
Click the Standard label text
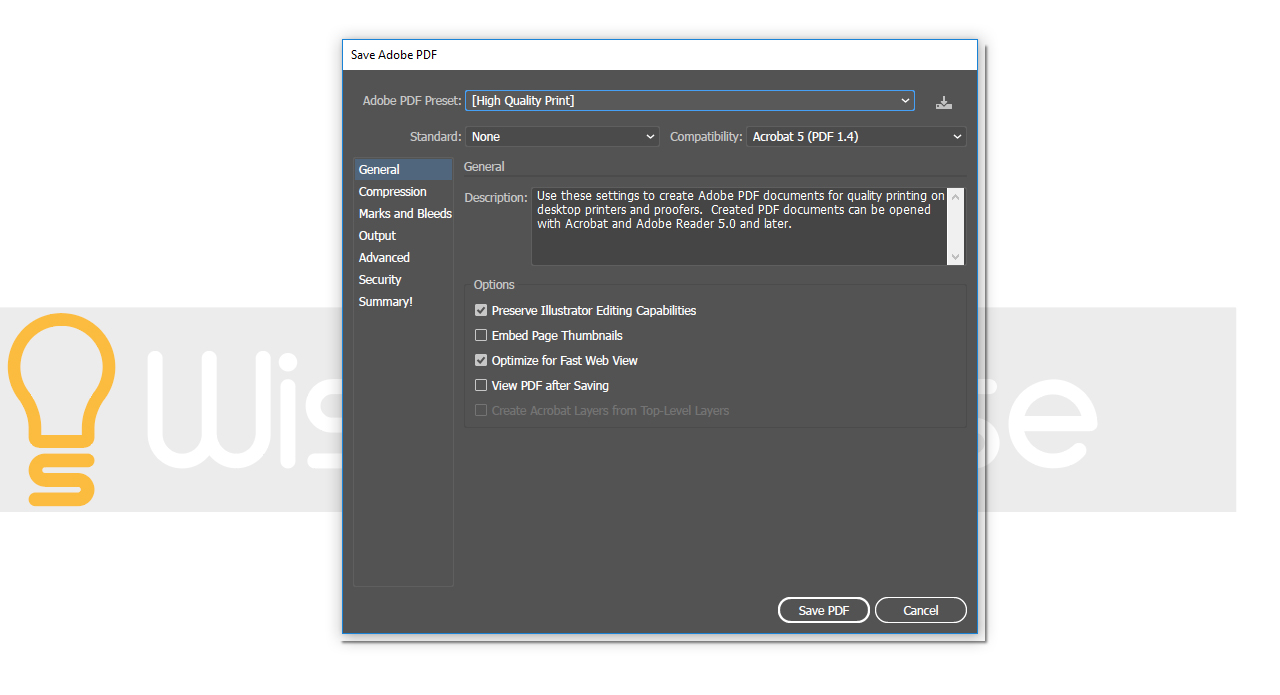tap(436, 137)
